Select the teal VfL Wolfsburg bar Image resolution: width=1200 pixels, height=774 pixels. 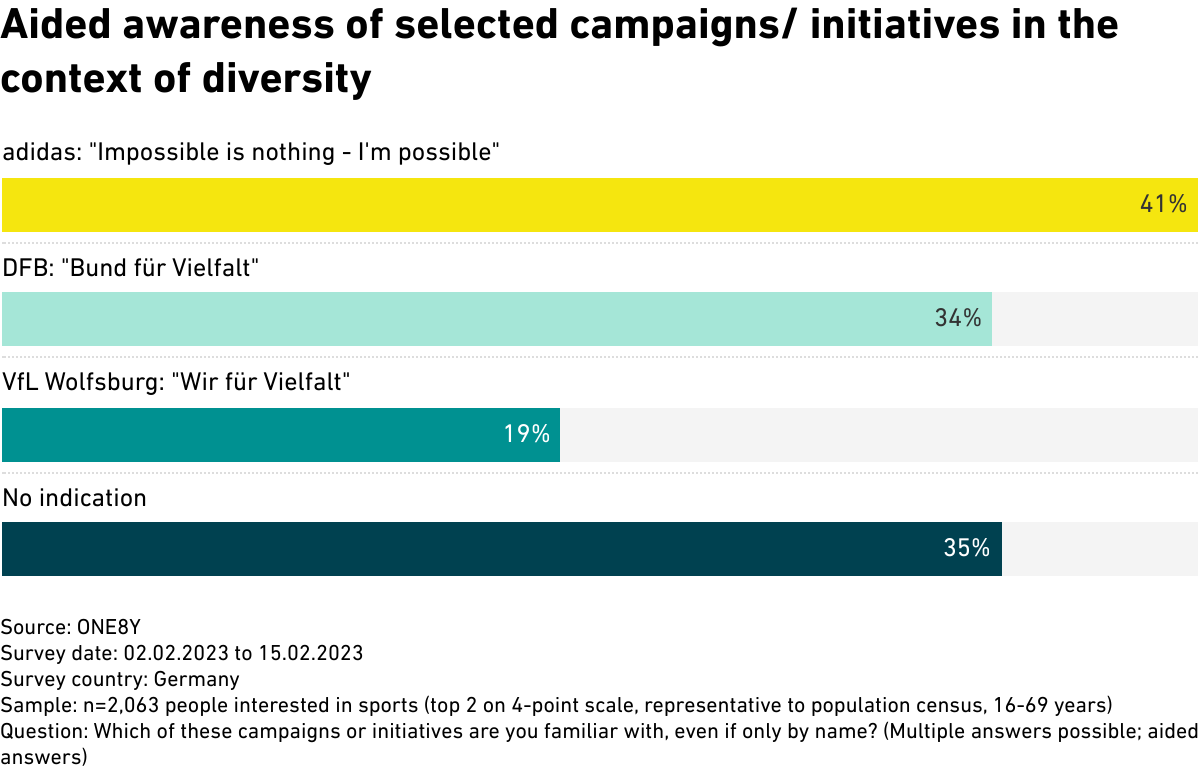(250, 435)
